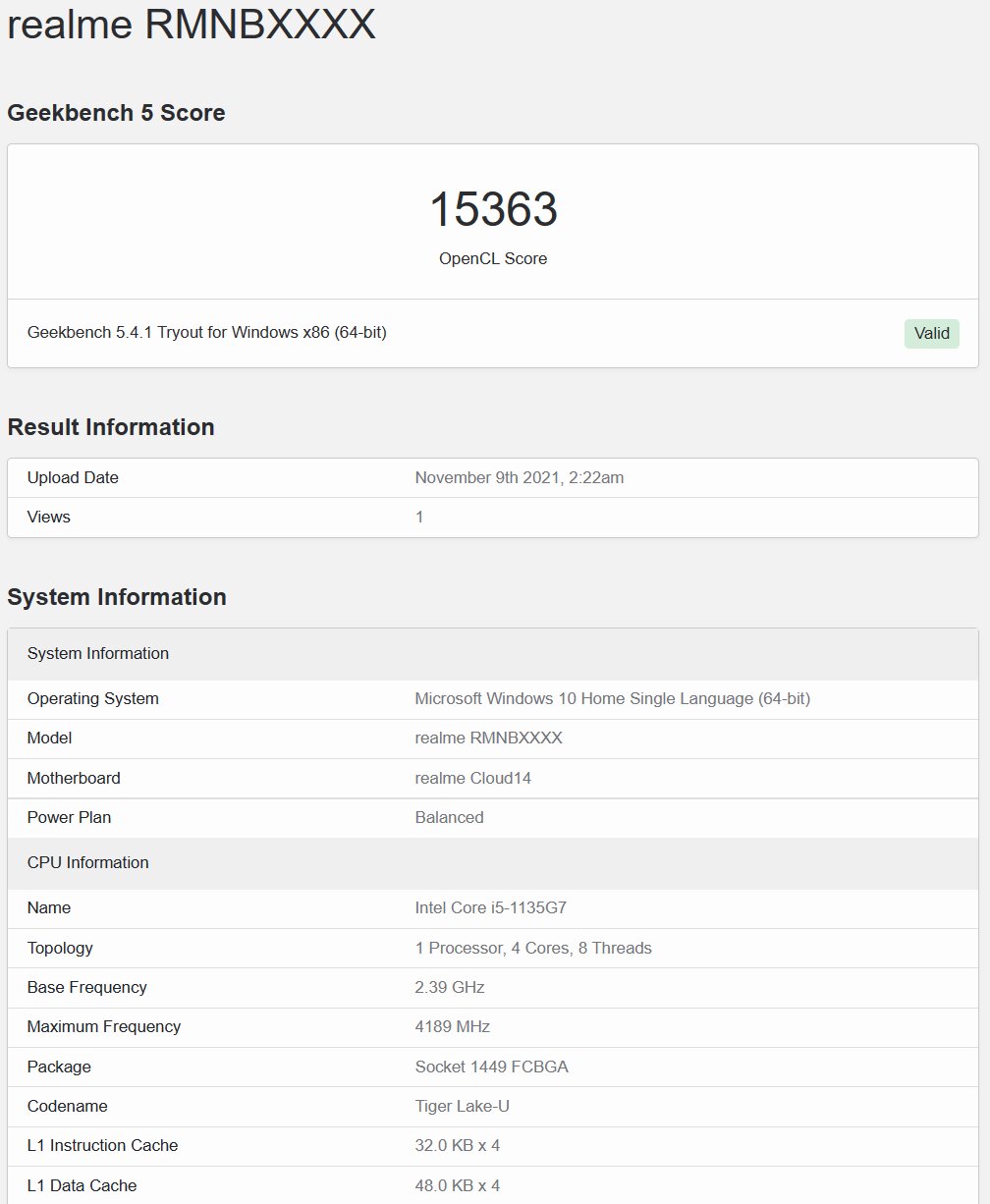Click the Socket 1449 FCBGA package value

coord(491,1067)
